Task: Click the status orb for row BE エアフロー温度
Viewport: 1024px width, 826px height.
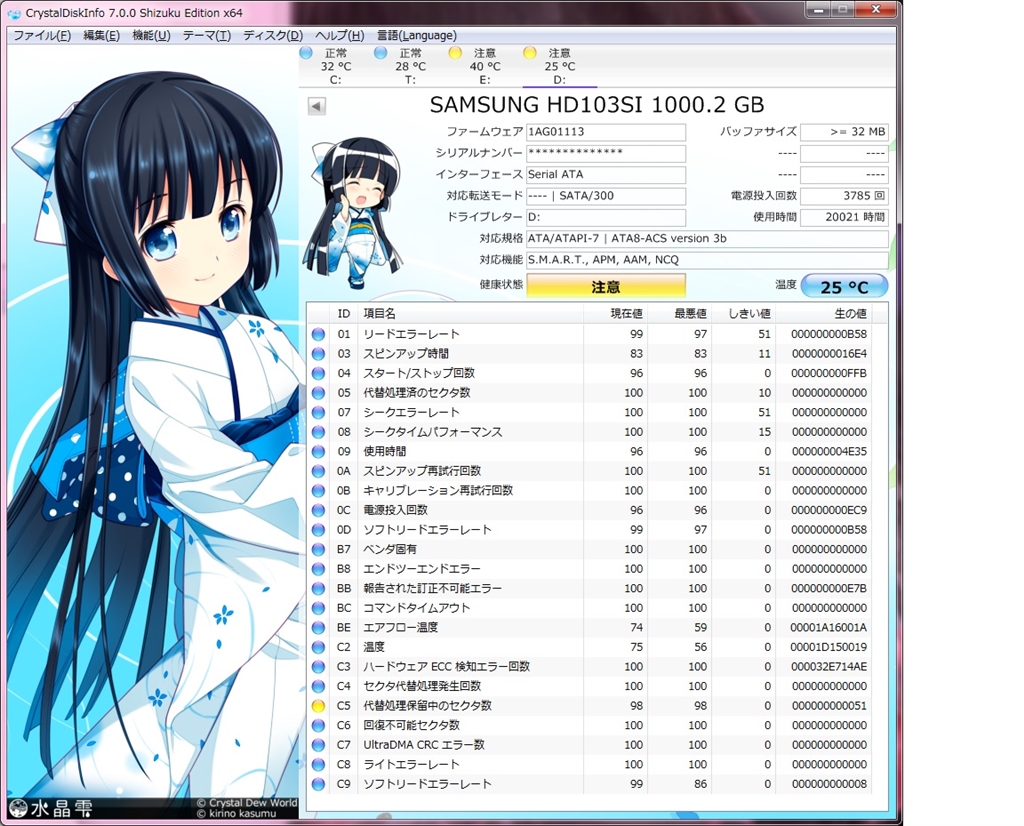Action: tap(318, 627)
